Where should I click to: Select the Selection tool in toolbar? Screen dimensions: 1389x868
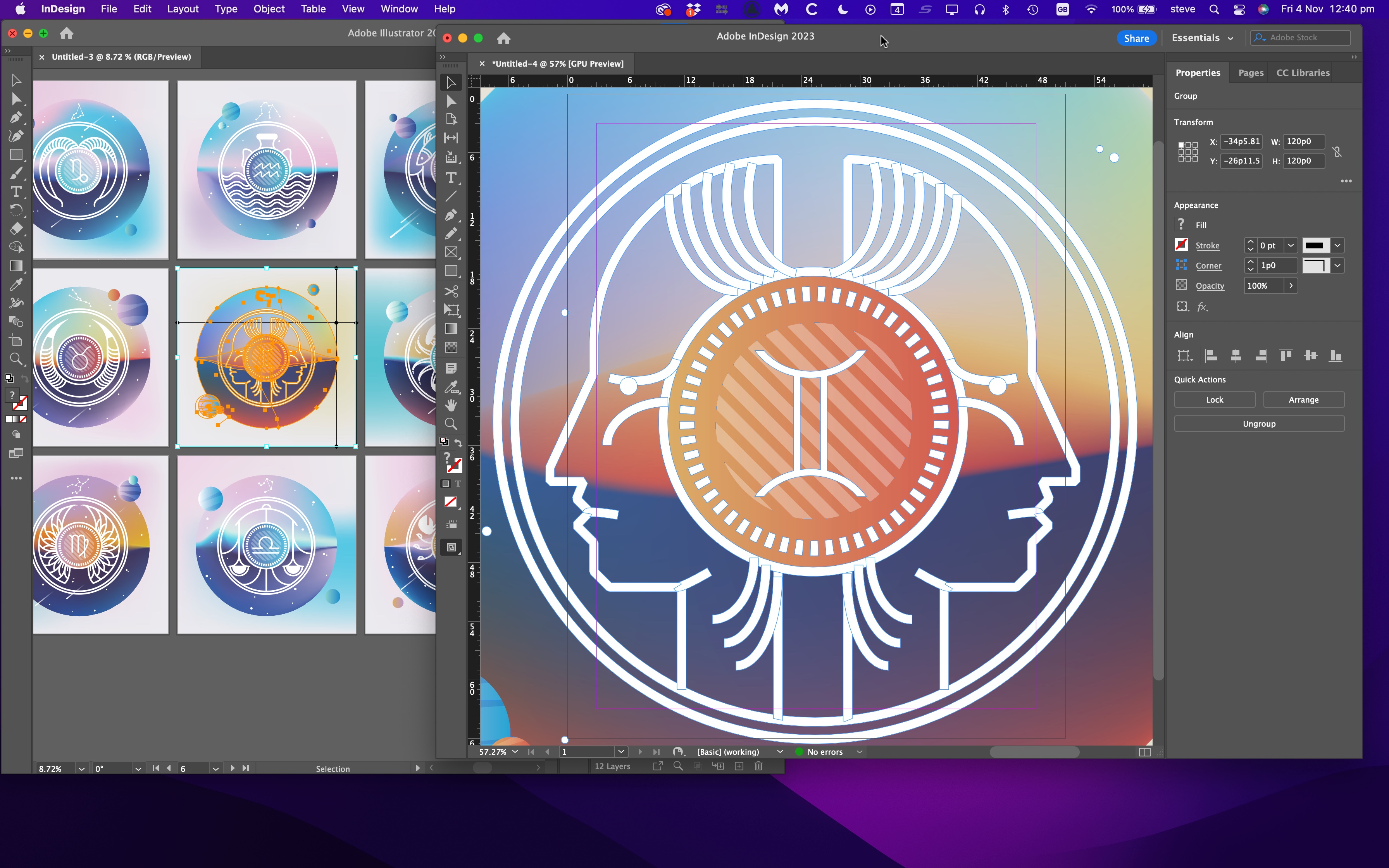(451, 82)
